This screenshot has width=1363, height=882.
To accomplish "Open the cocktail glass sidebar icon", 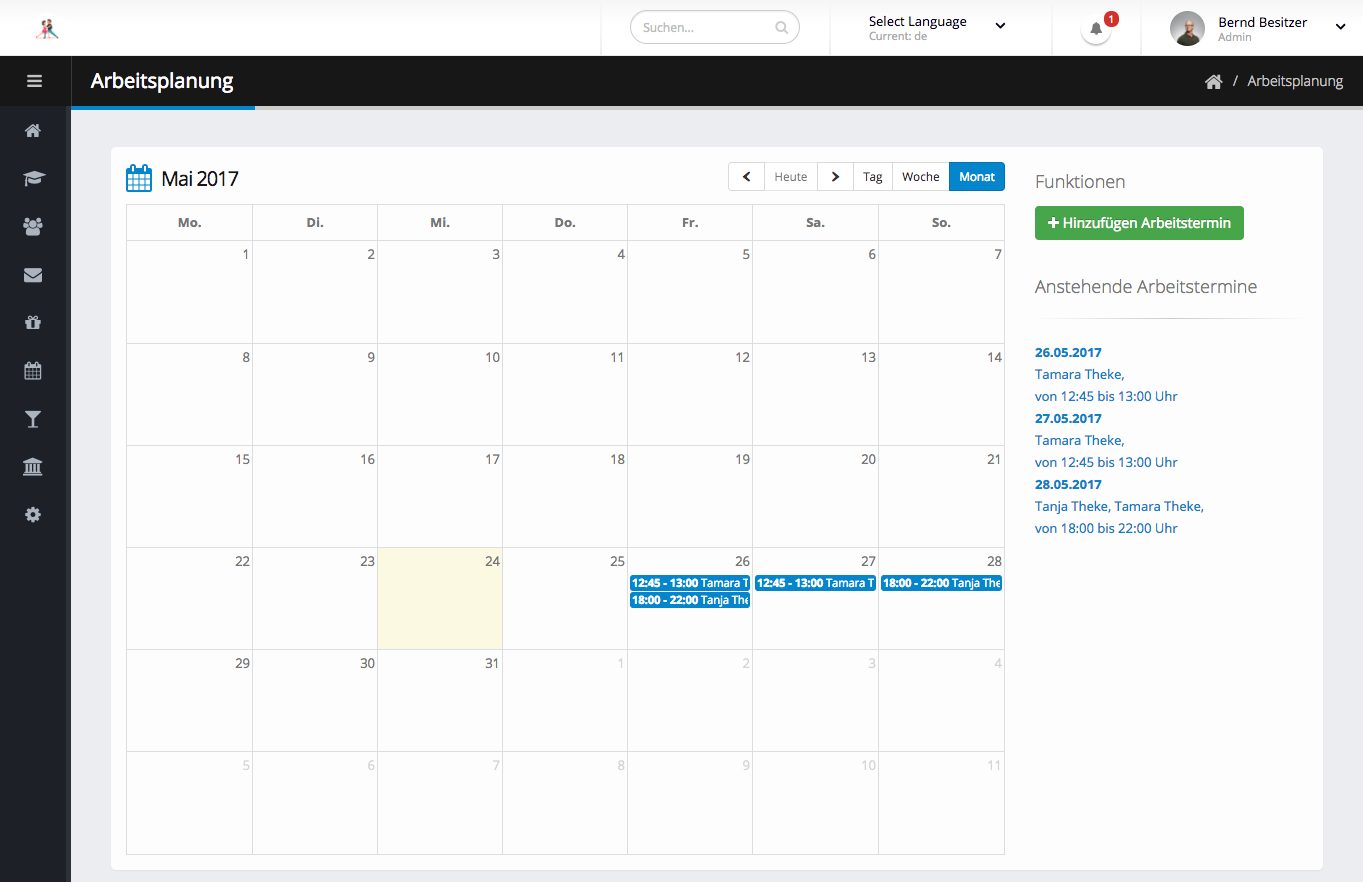I will coord(33,419).
